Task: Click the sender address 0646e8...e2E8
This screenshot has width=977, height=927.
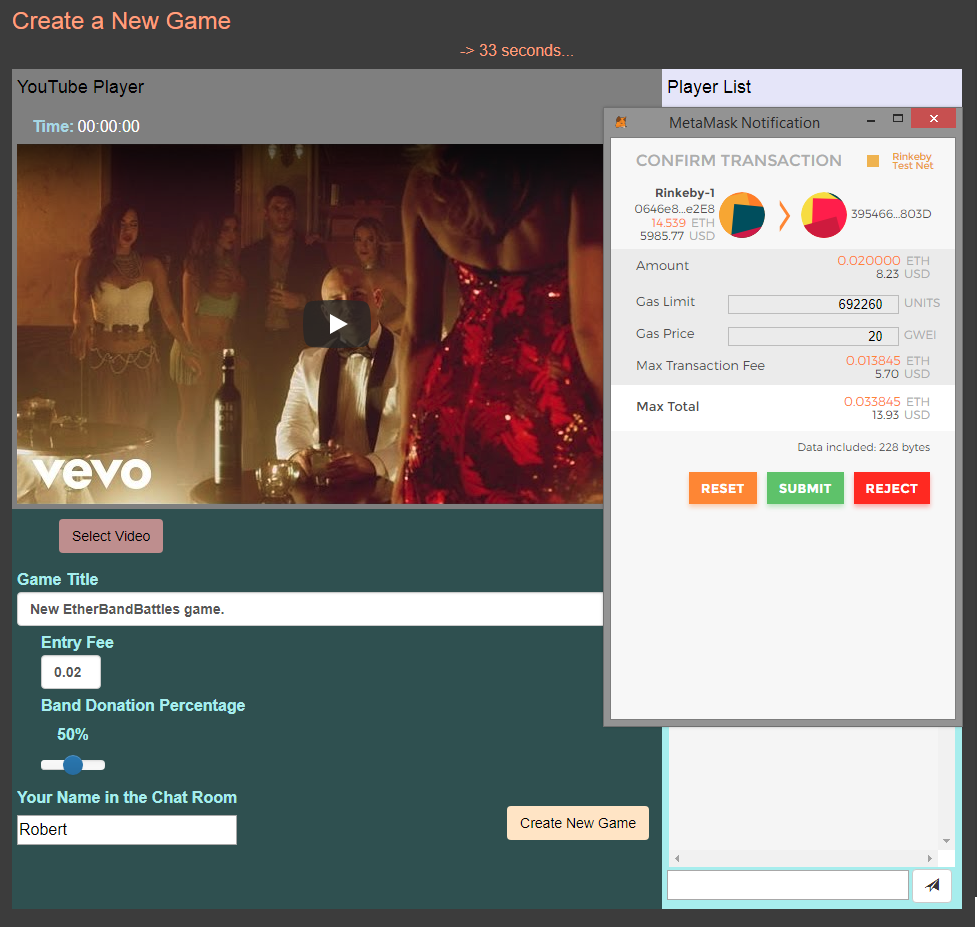Action: pos(674,209)
